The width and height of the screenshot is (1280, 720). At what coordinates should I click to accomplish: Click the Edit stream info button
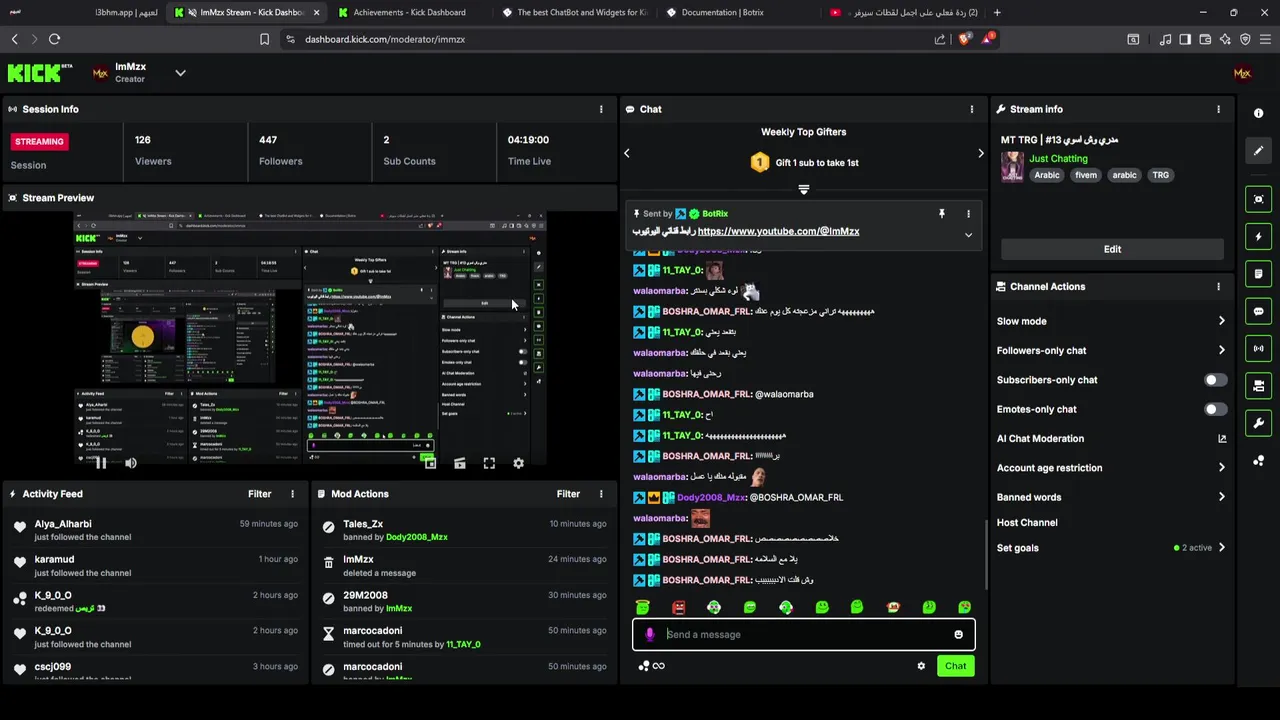1112,249
